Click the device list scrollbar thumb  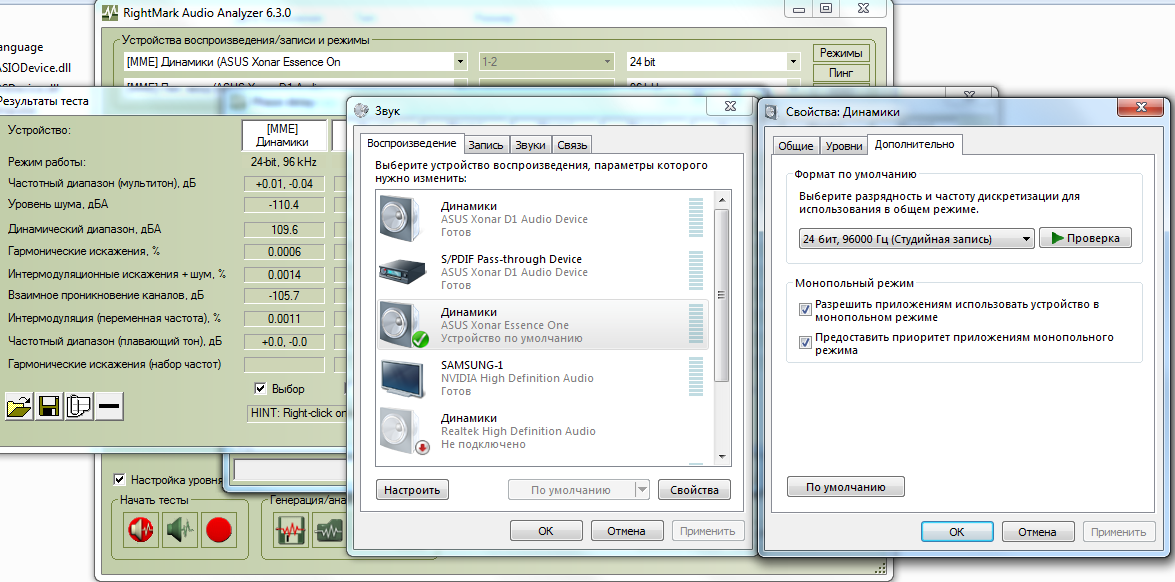pos(722,295)
